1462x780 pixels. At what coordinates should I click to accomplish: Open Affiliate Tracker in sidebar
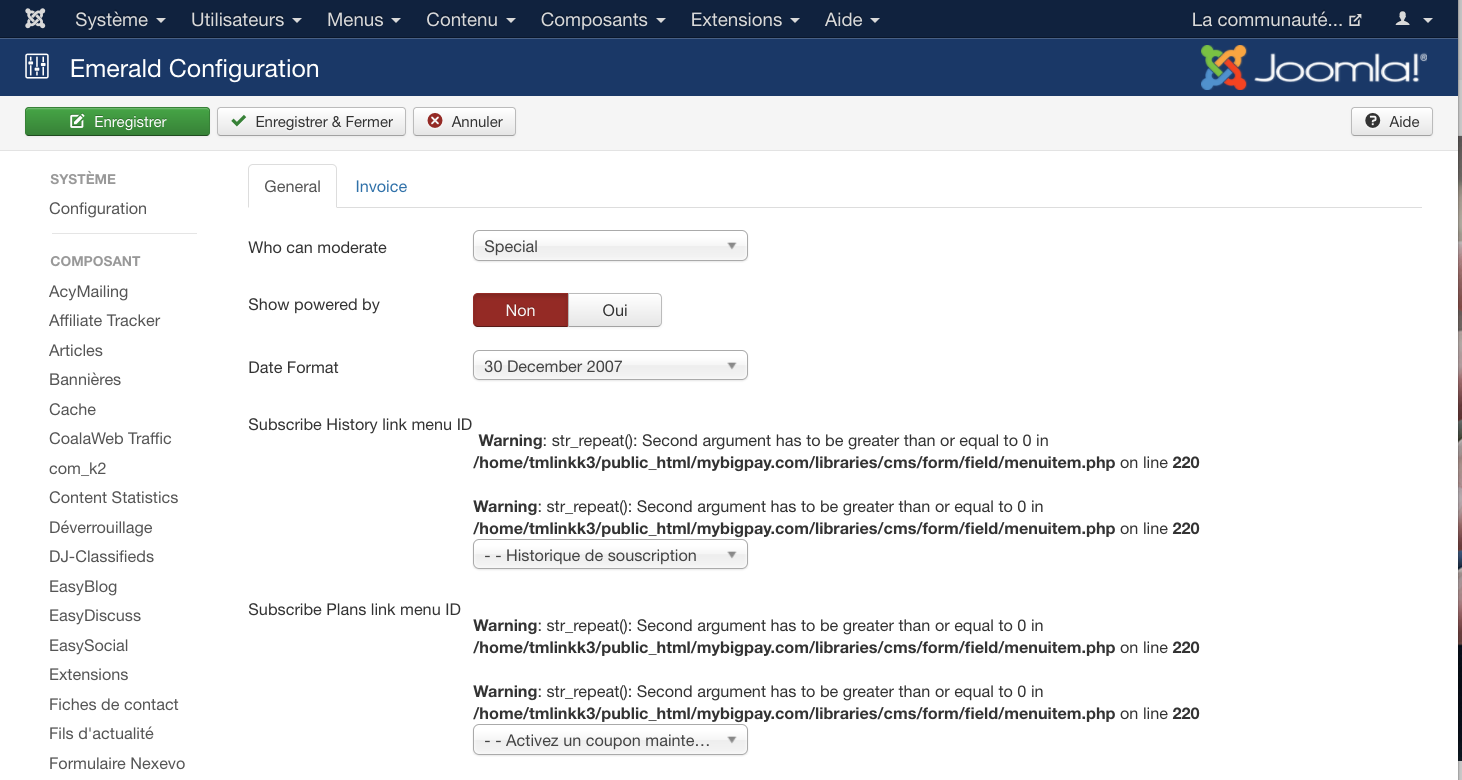coord(104,320)
